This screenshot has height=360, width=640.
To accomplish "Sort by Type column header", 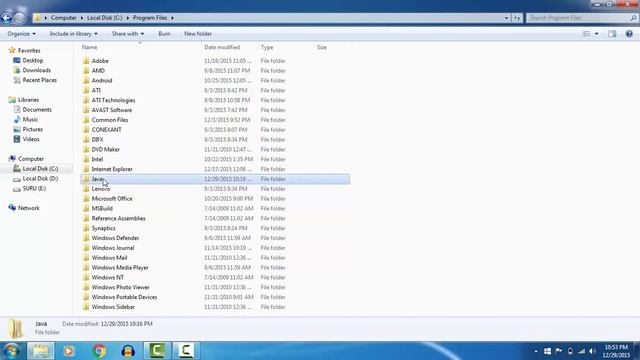I will [267, 47].
